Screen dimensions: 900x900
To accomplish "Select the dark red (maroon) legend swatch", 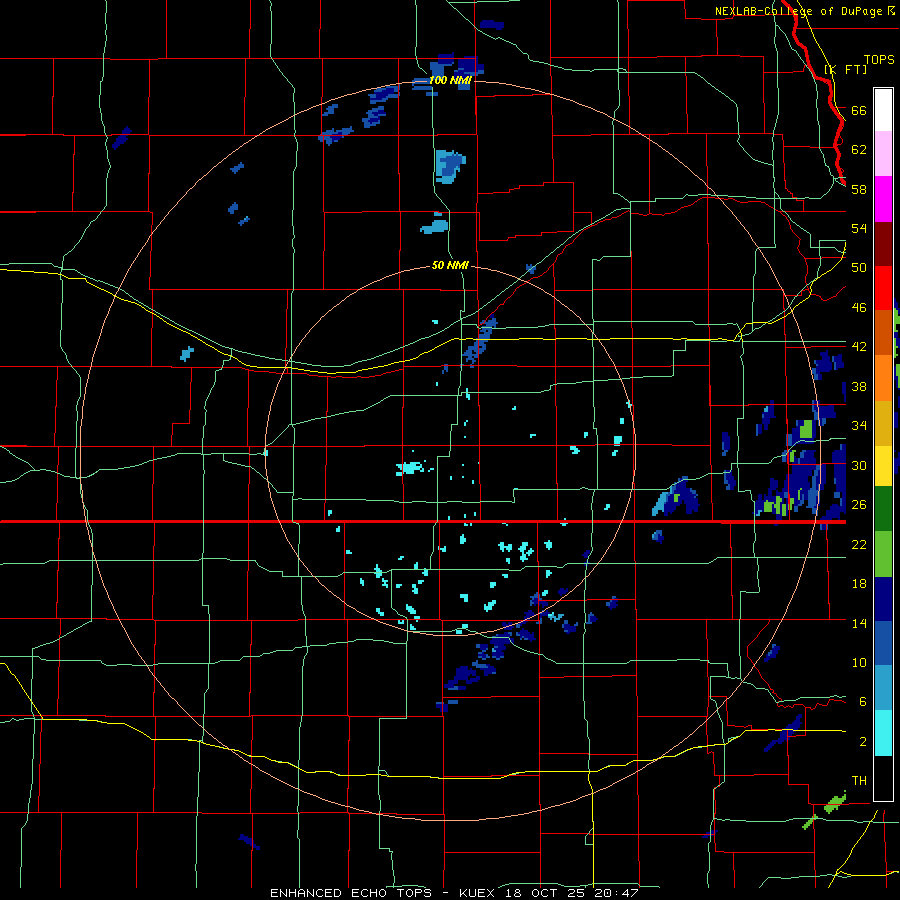I will point(883,243).
